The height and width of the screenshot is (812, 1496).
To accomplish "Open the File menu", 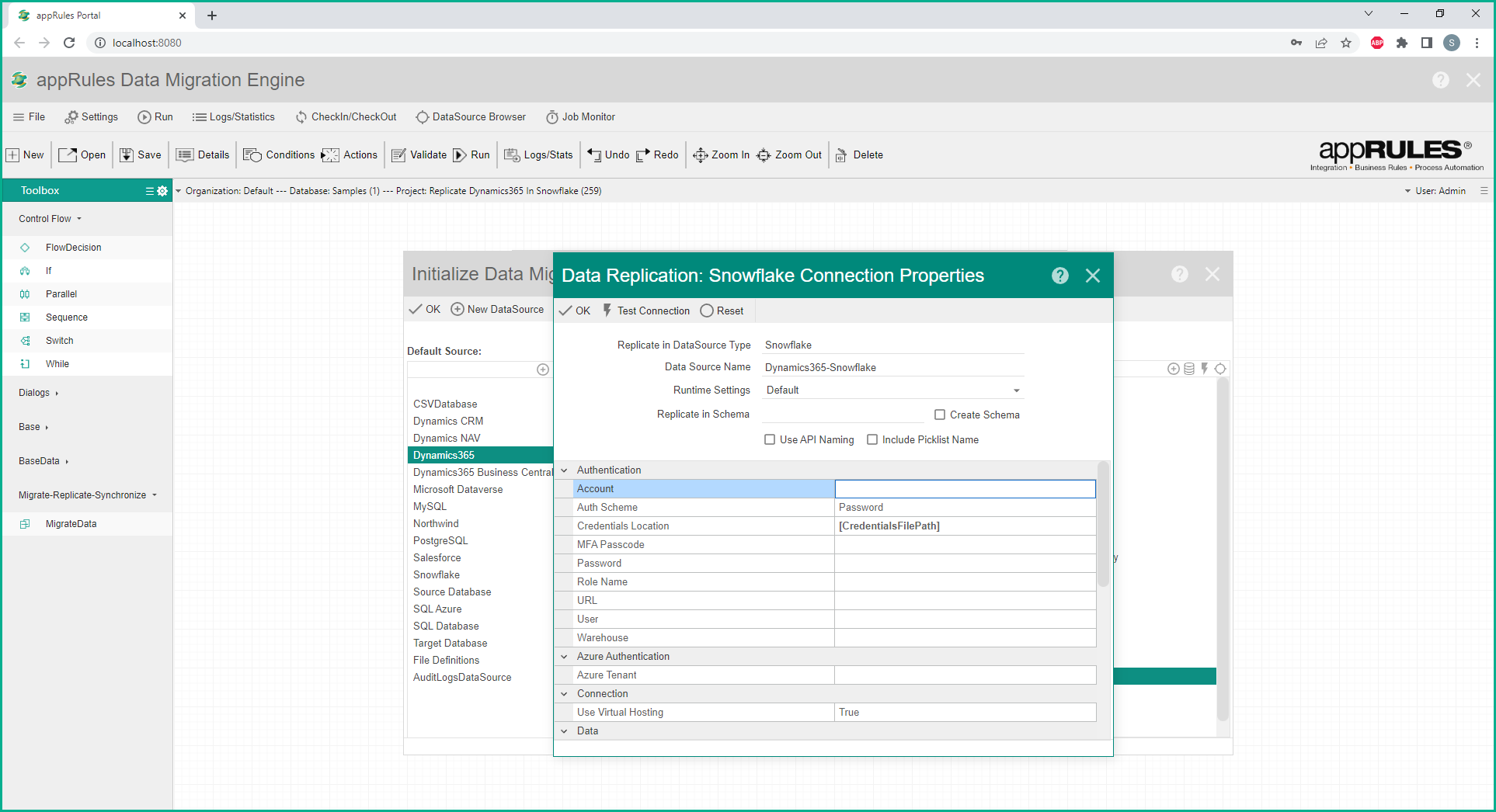I will [30, 117].
